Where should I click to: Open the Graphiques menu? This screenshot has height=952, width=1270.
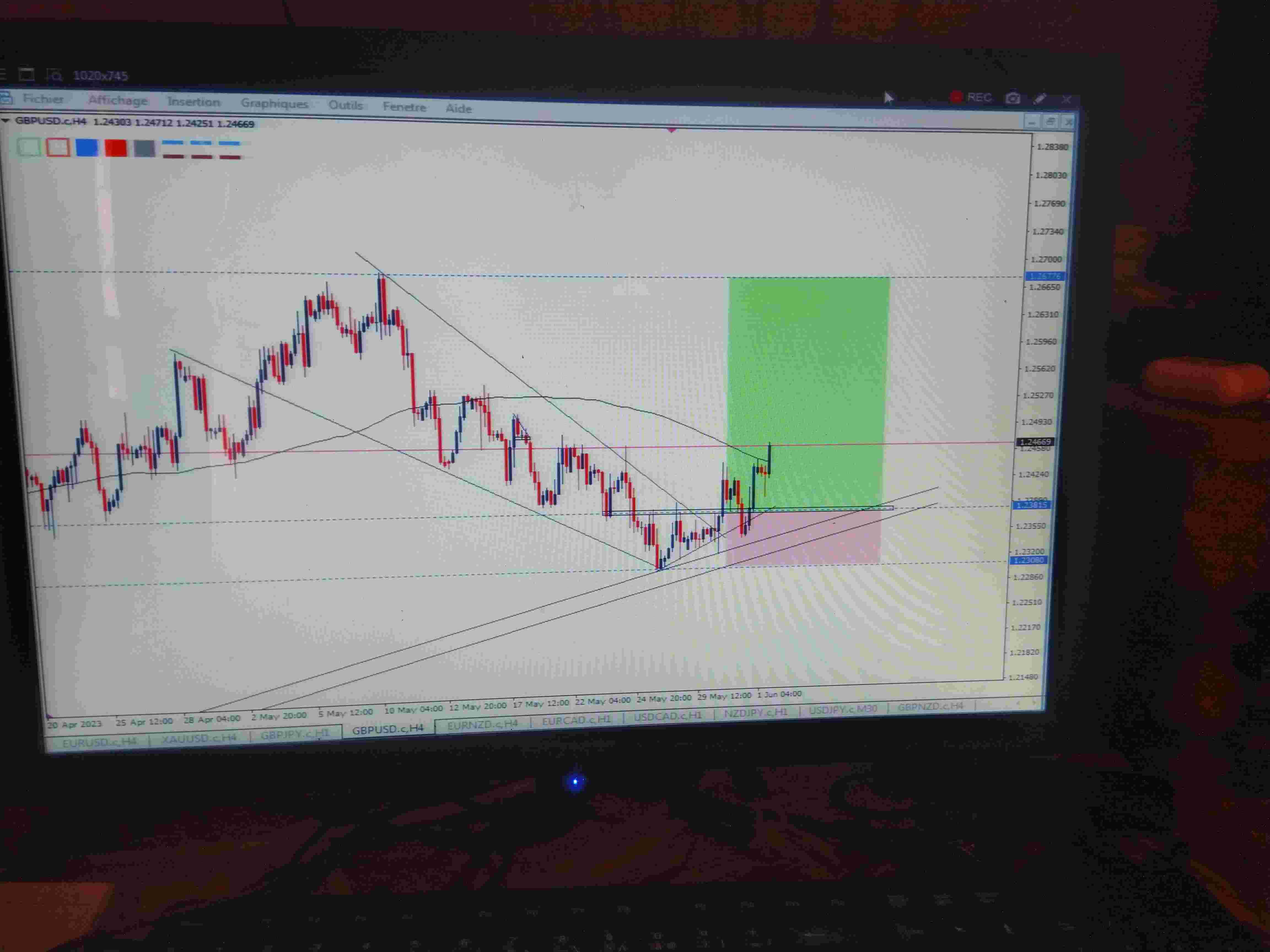point(275,104)
